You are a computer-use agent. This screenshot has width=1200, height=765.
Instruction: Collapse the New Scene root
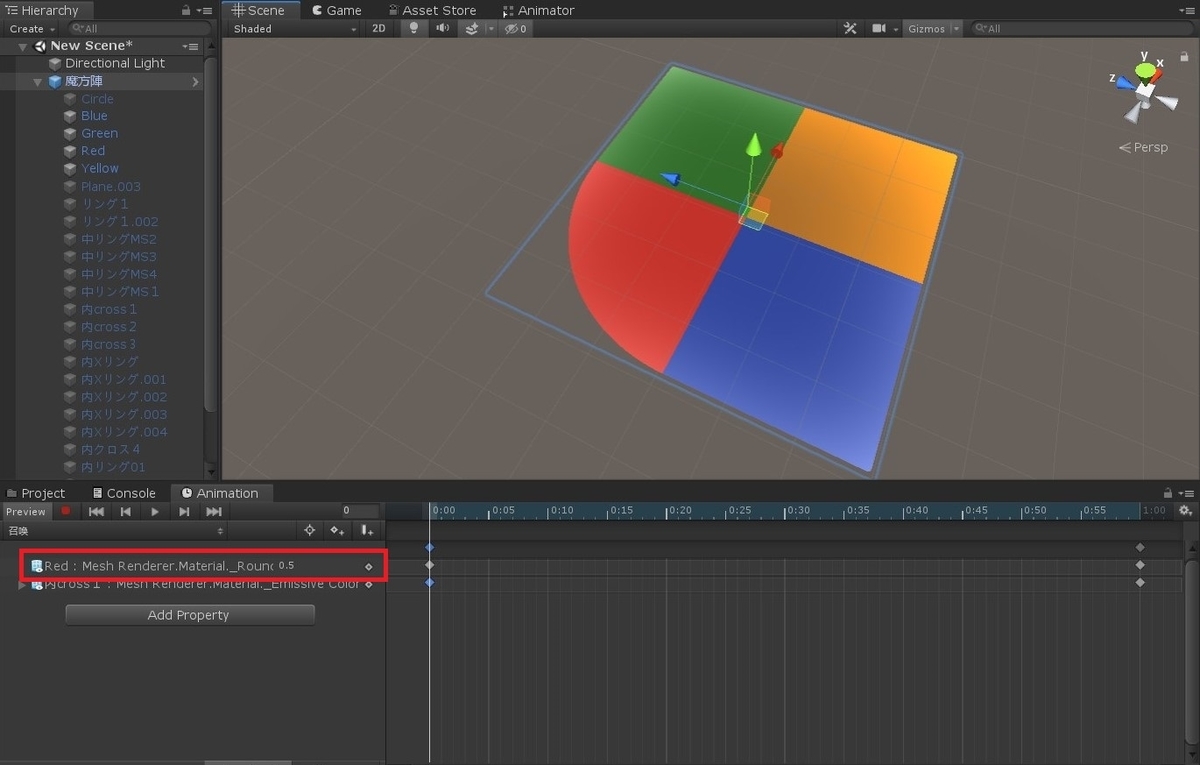pos(23,46)
